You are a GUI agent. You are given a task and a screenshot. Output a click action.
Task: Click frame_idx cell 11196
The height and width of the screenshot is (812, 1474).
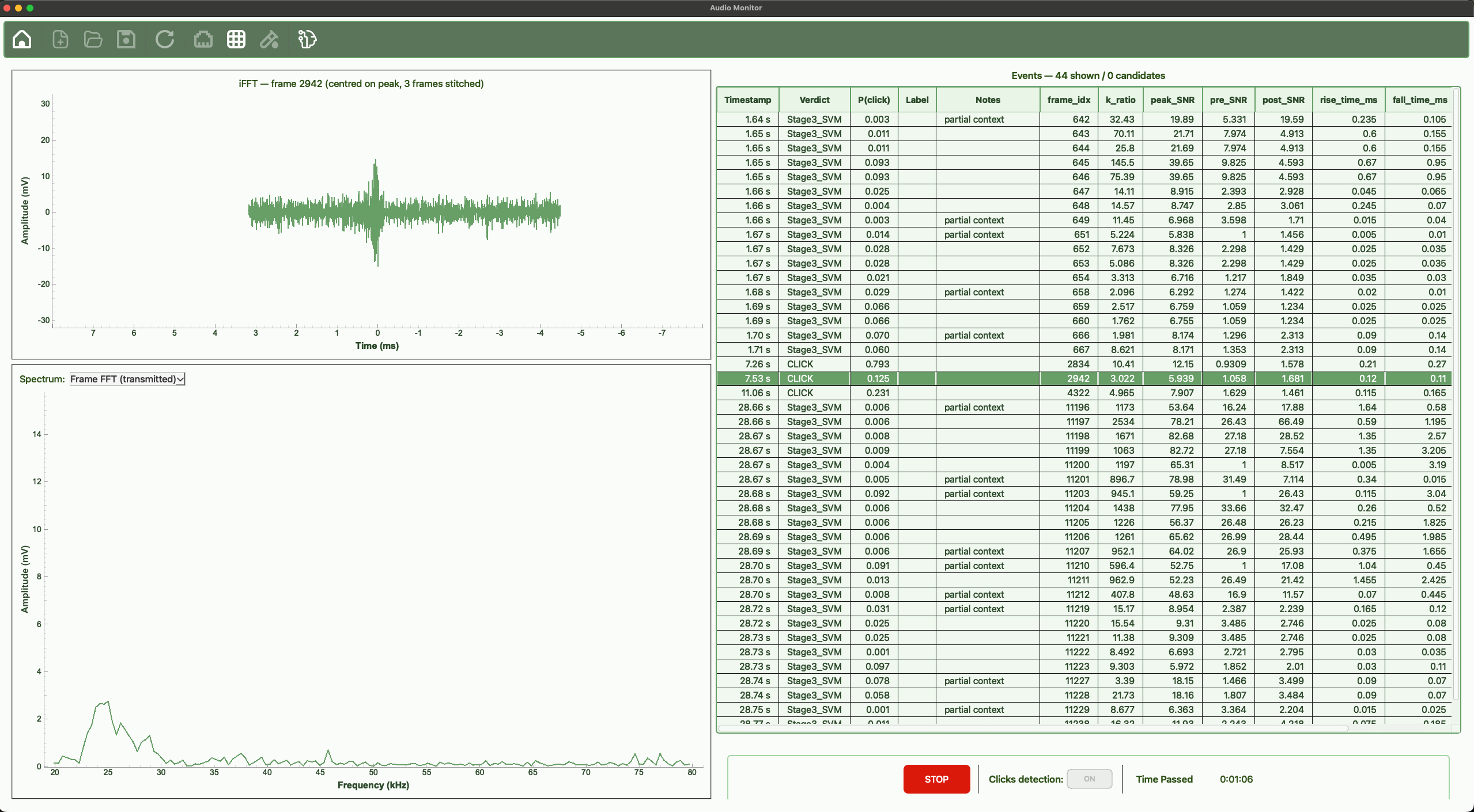pyautogui.click(x=1069, y=407)
